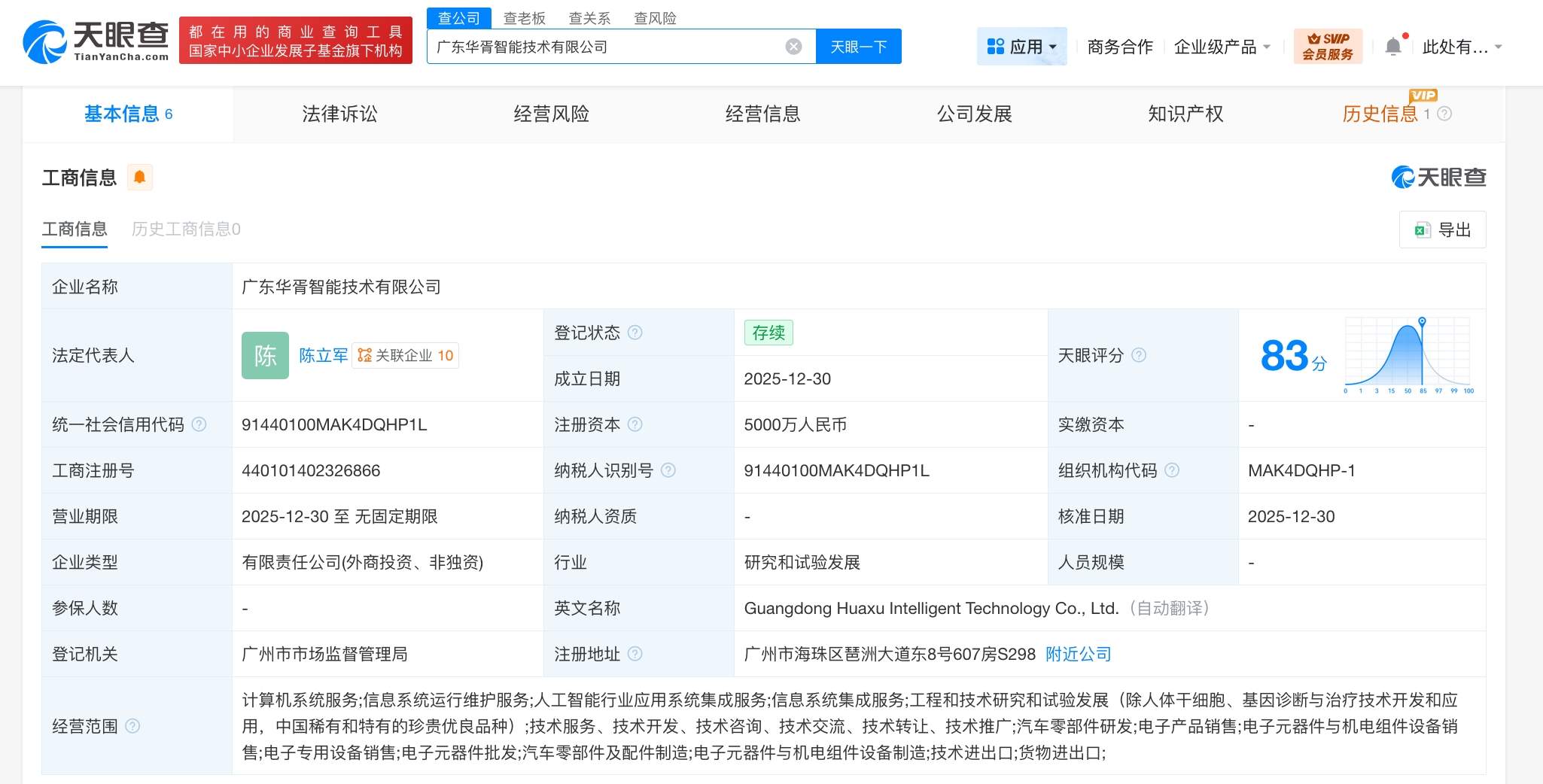Open the 法律诉讼 section tab

point(339,114)
